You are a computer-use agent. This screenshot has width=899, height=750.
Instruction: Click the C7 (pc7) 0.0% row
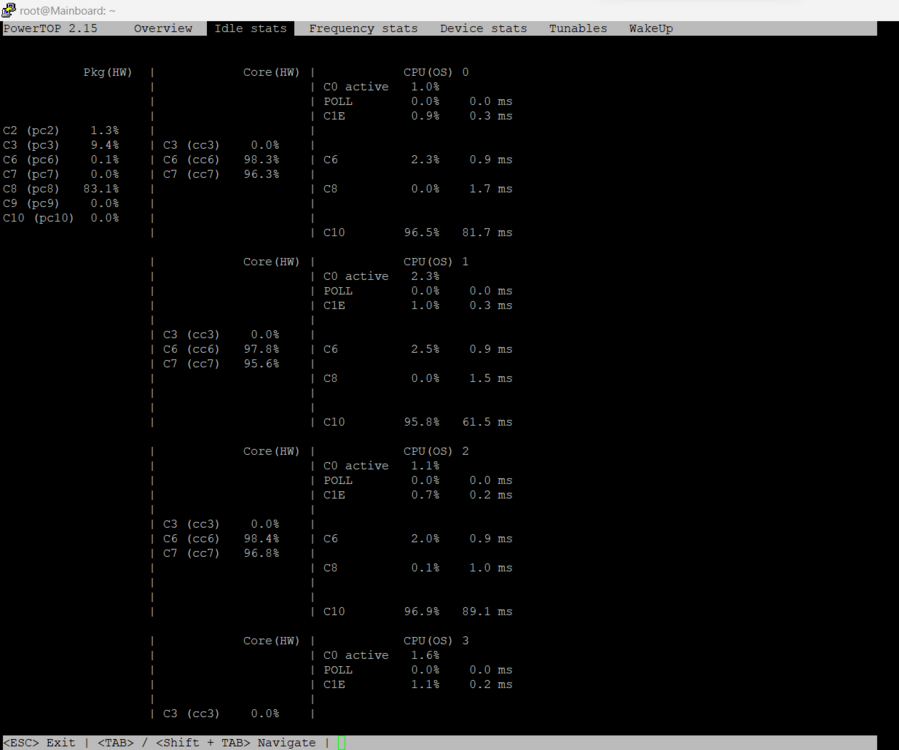tap(61, 174)
